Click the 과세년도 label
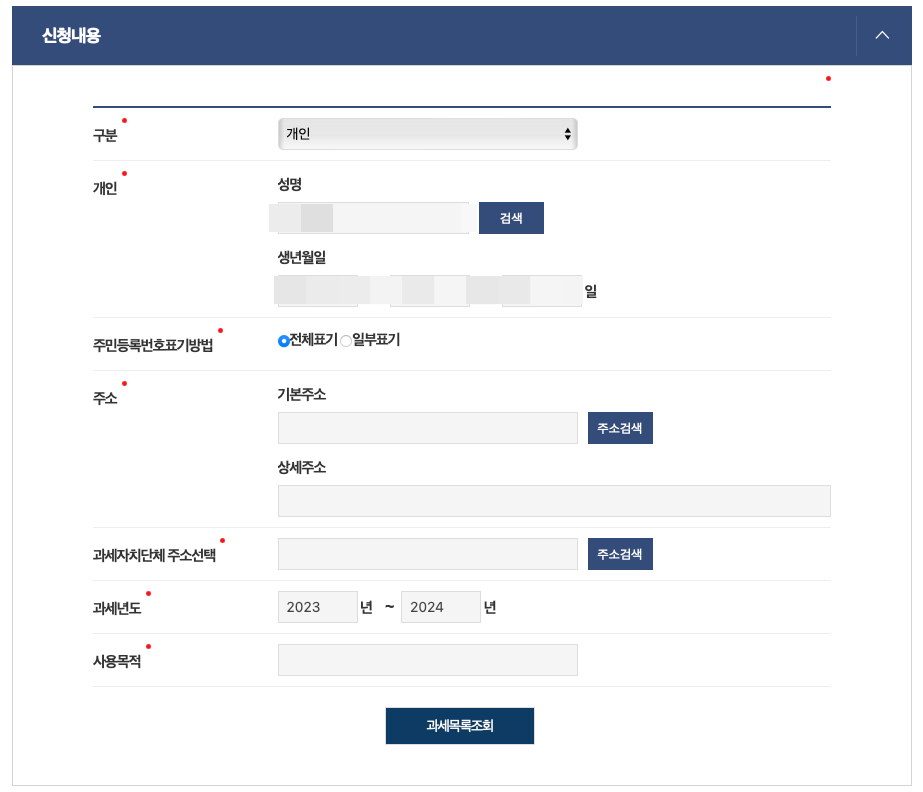 coord(117,608)
